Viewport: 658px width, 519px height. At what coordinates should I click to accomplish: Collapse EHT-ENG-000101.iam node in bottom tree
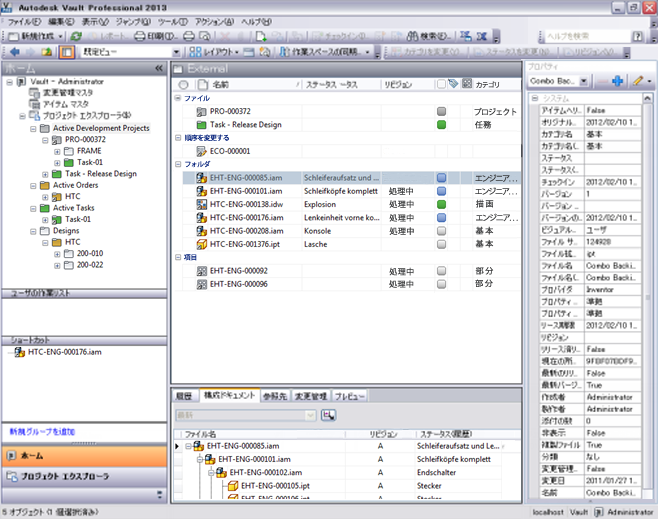point(200,459)
